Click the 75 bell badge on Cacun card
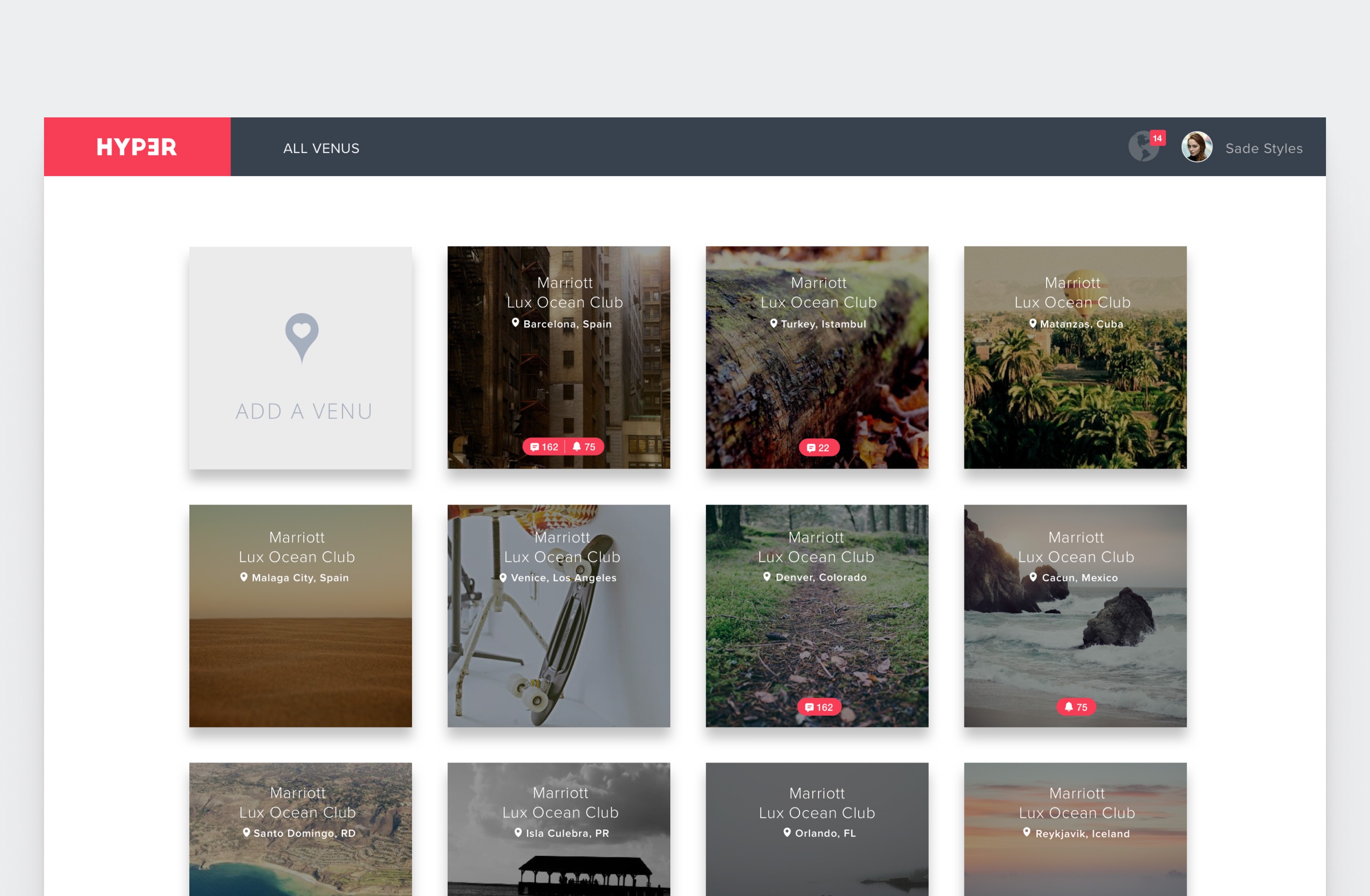1370x896 pixels. point(1075,707)
